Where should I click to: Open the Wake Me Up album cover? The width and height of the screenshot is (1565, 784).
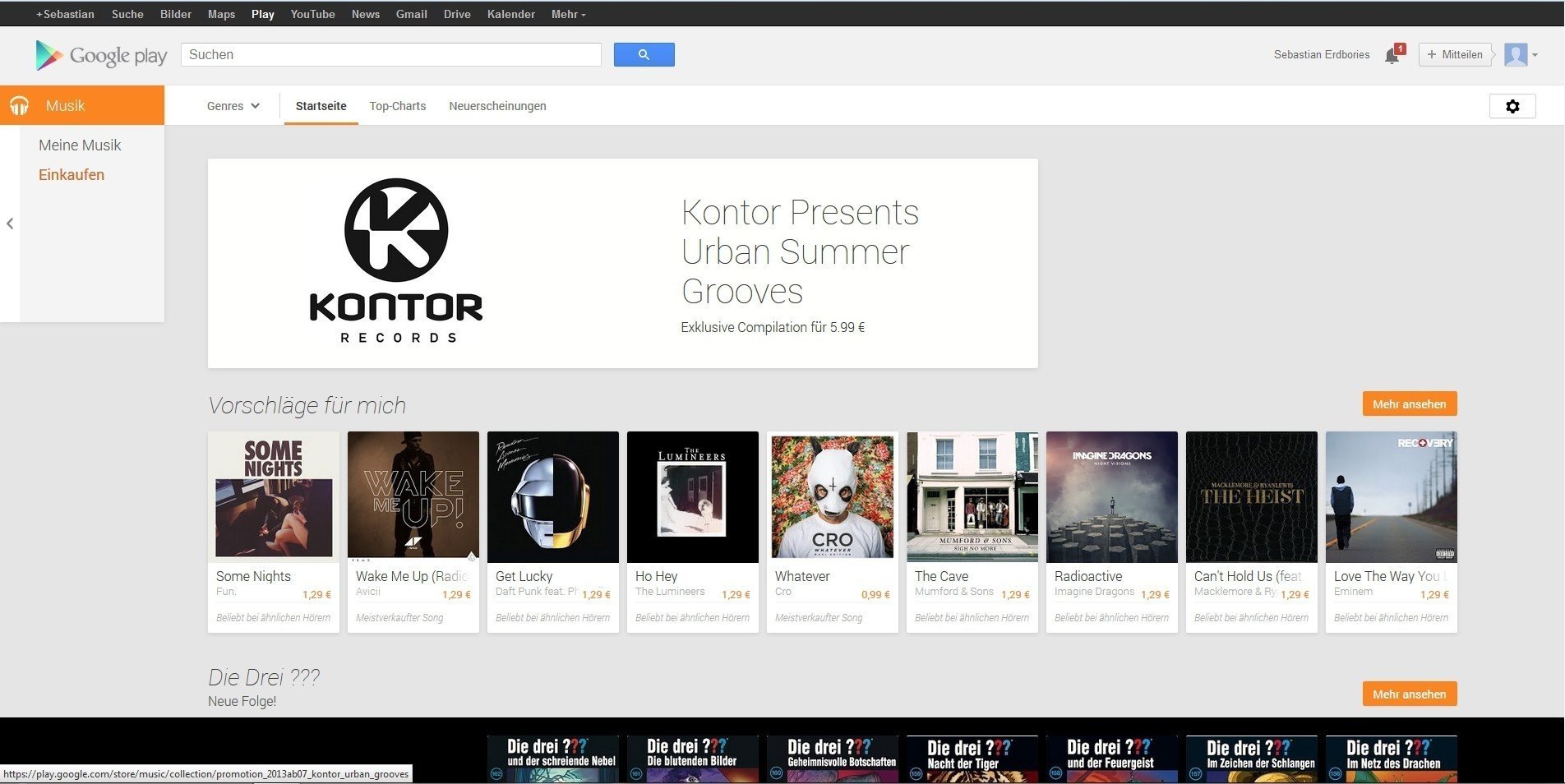[413, 497]
